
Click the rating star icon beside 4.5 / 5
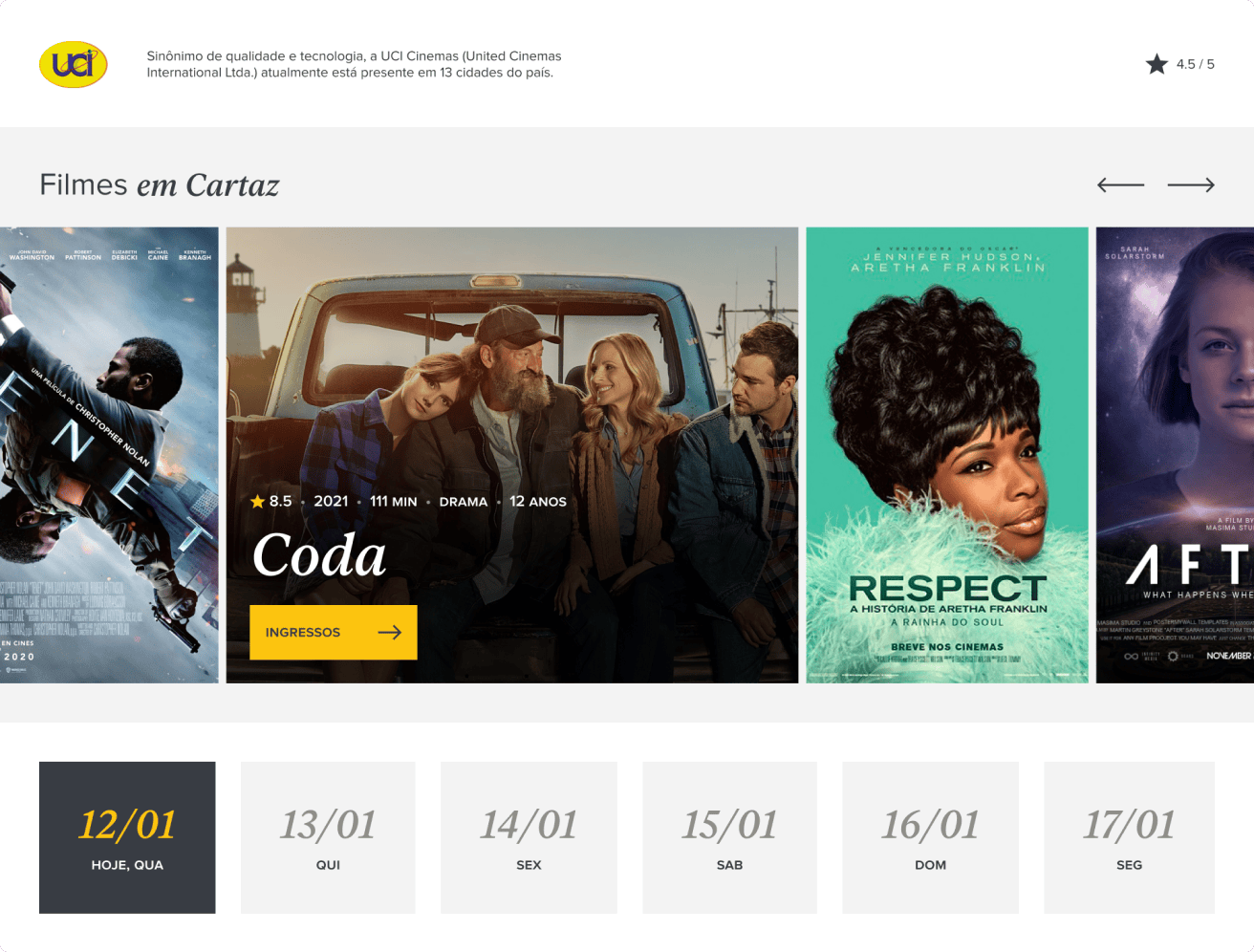[x=1157, y=64]
